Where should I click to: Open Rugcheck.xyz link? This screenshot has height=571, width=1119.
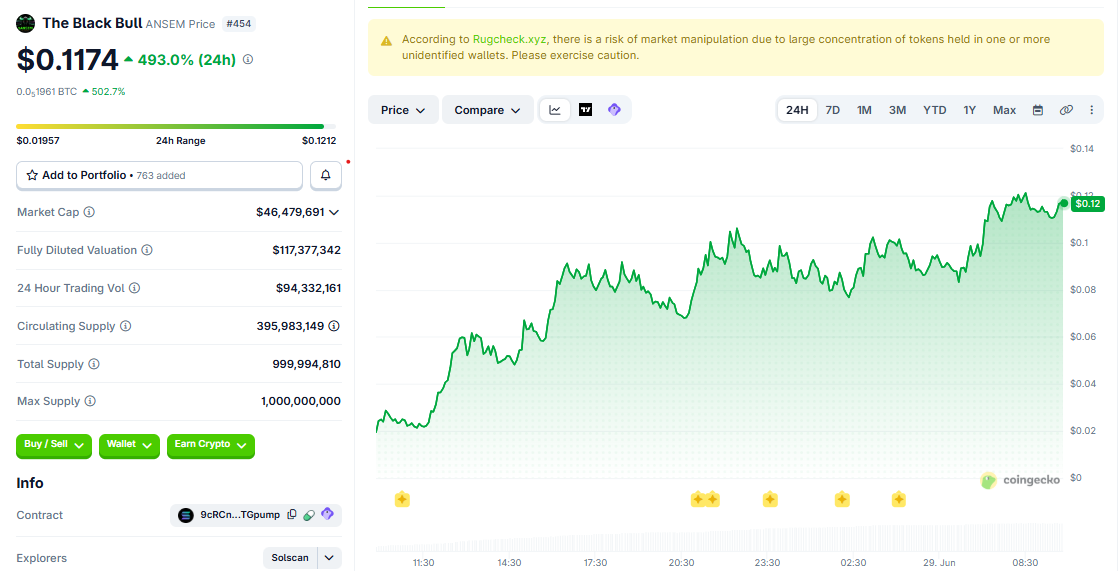[x=510, y=39]
